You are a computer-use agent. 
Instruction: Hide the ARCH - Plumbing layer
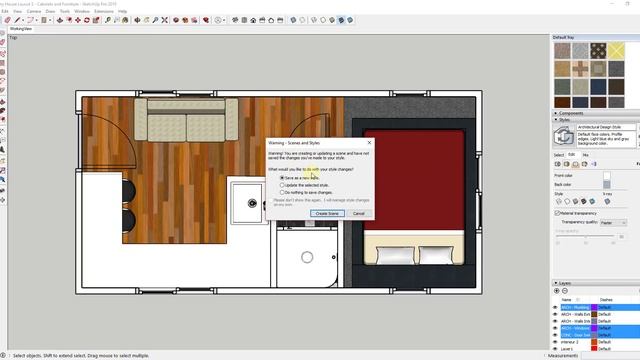point(555,307)
